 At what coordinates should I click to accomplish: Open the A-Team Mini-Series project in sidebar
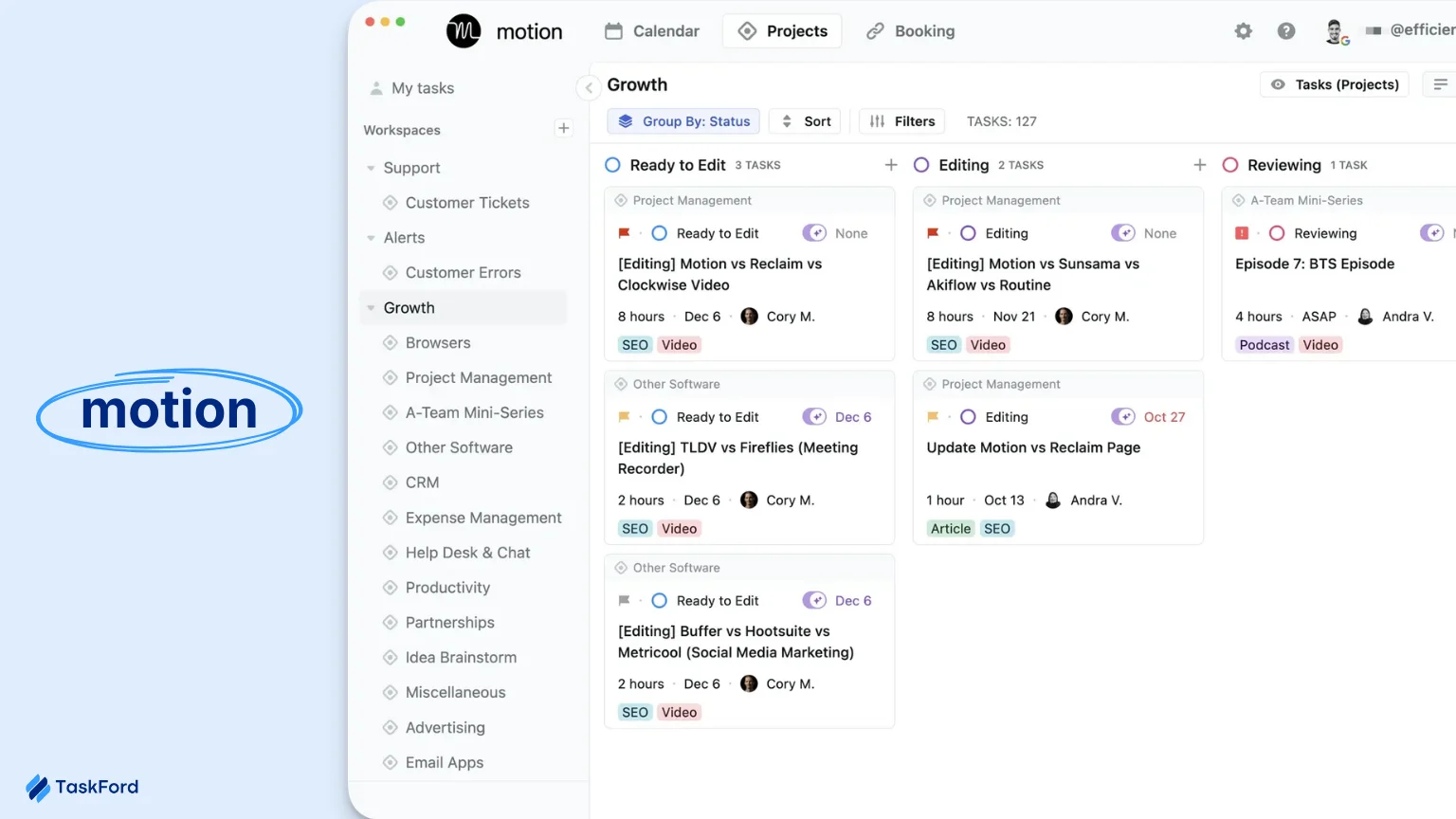pos(474,412)
